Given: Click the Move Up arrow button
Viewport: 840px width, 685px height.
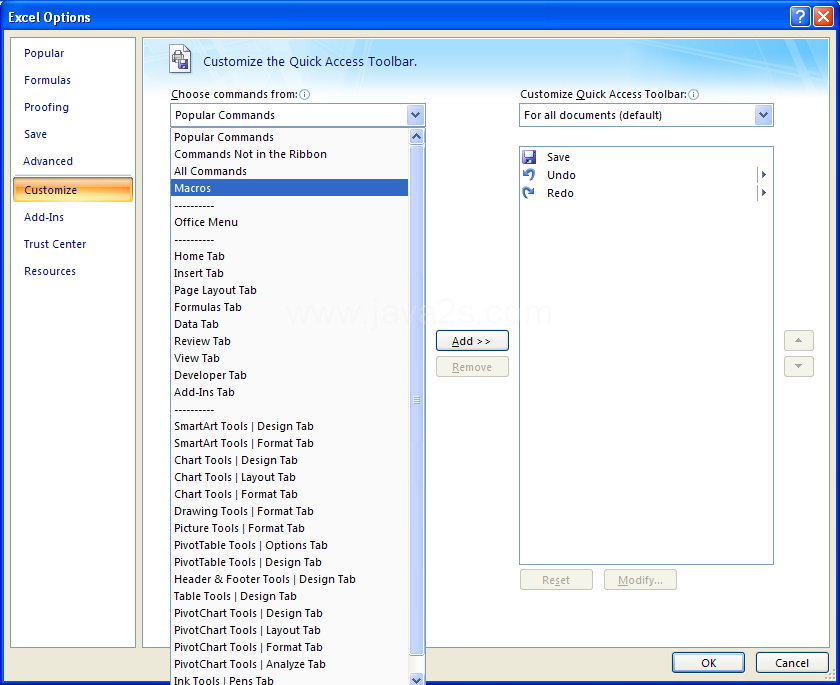Looking at the screenshot, I should point(799,341).
